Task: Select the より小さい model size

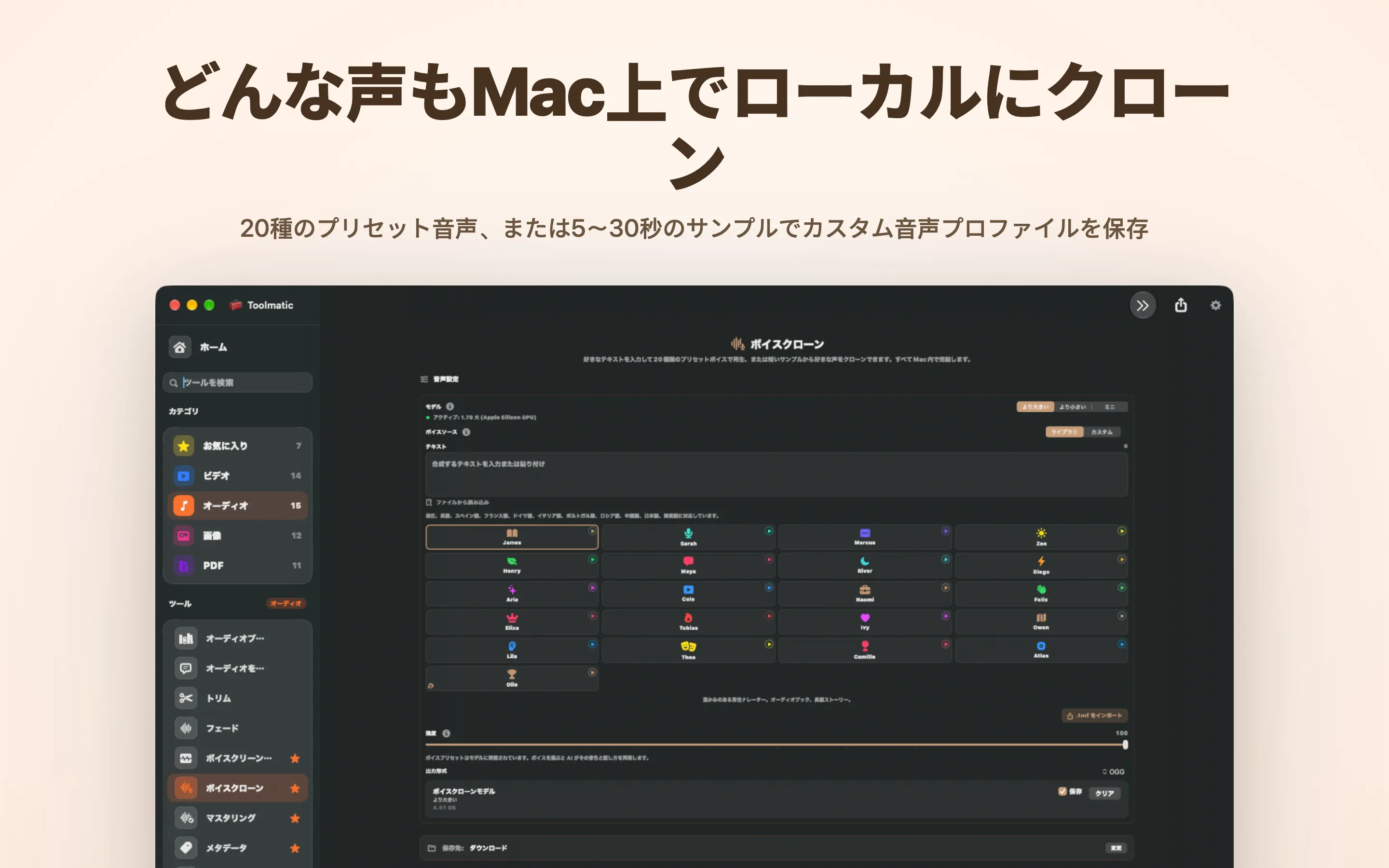Action: click(x=1072, y=407)
